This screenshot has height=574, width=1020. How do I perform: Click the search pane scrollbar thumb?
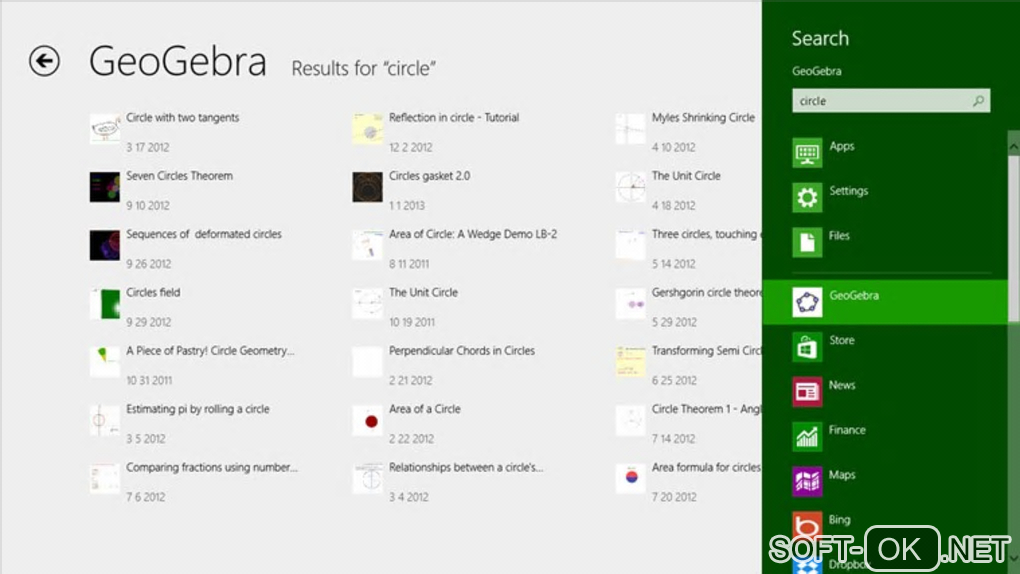1013,238
